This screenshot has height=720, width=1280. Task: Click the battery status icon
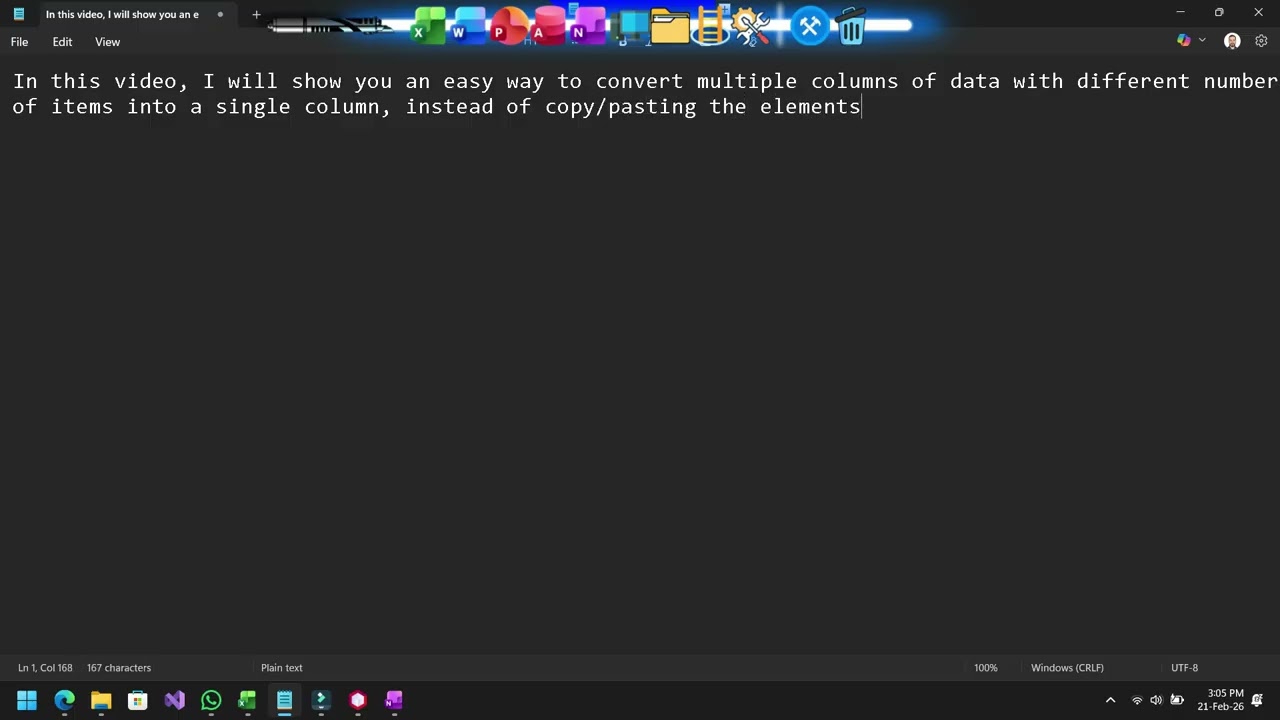[x=1177, y=700]
